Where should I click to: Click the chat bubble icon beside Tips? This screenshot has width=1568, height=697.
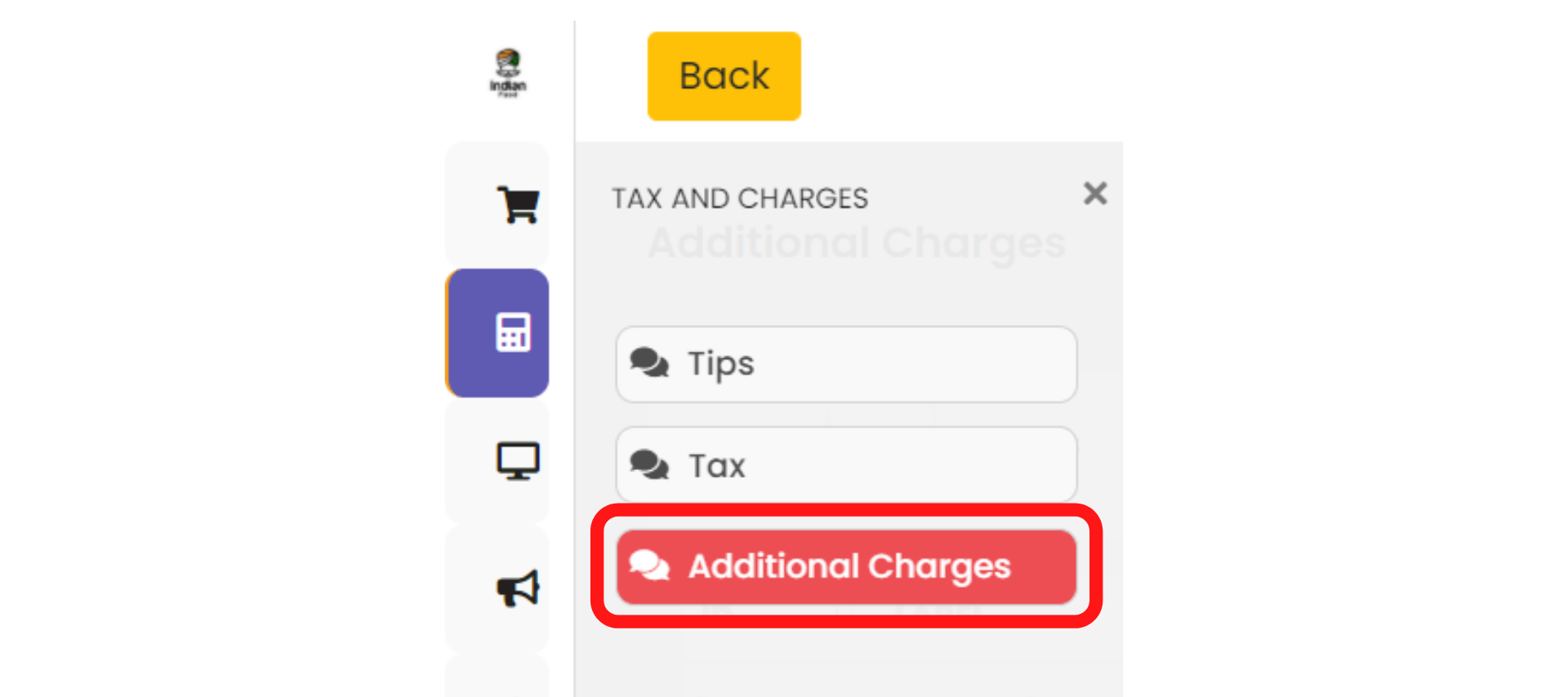(649, 363)
